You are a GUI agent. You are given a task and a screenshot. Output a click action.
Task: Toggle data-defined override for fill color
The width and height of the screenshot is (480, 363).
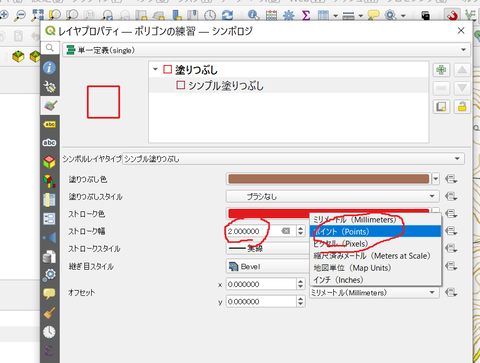(451, 179)
